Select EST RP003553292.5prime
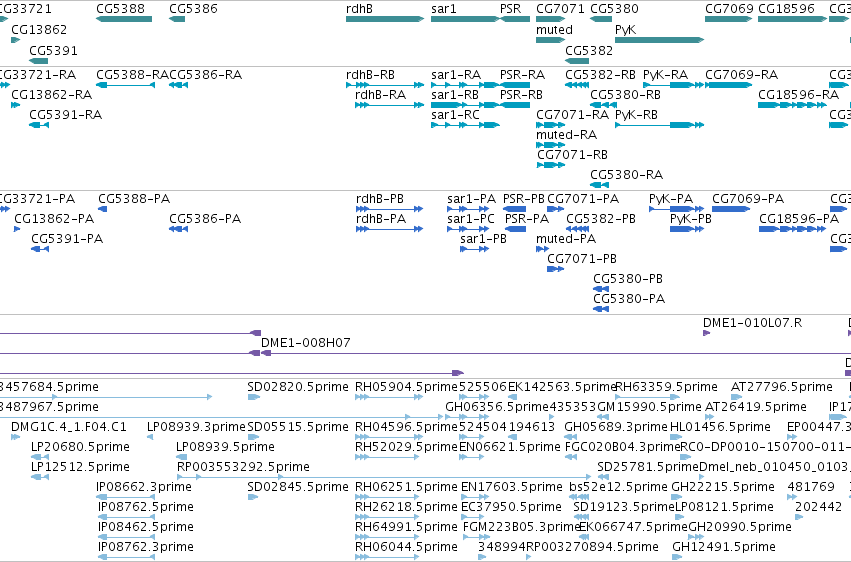This screenshot has width=851, height=562. pos(243,467)
